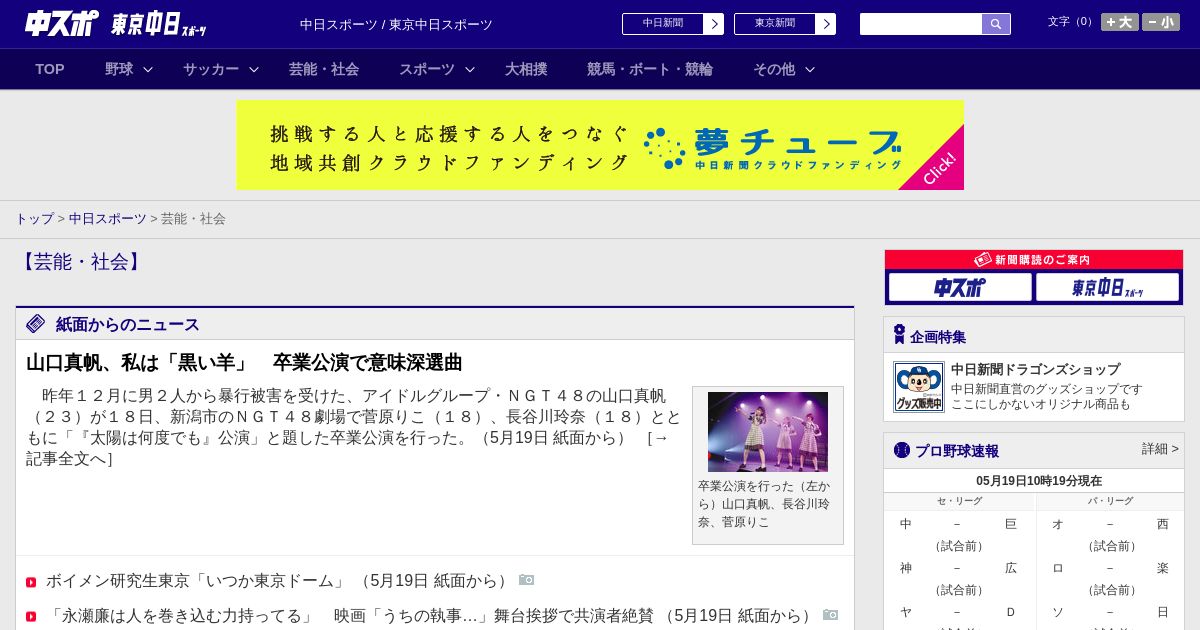Open the 東京新聞 link button

[775, 24]
